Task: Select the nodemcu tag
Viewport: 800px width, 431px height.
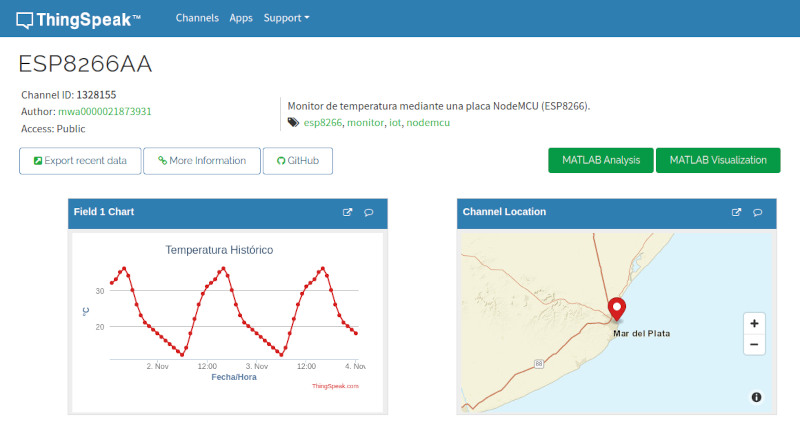Action: 428,122
